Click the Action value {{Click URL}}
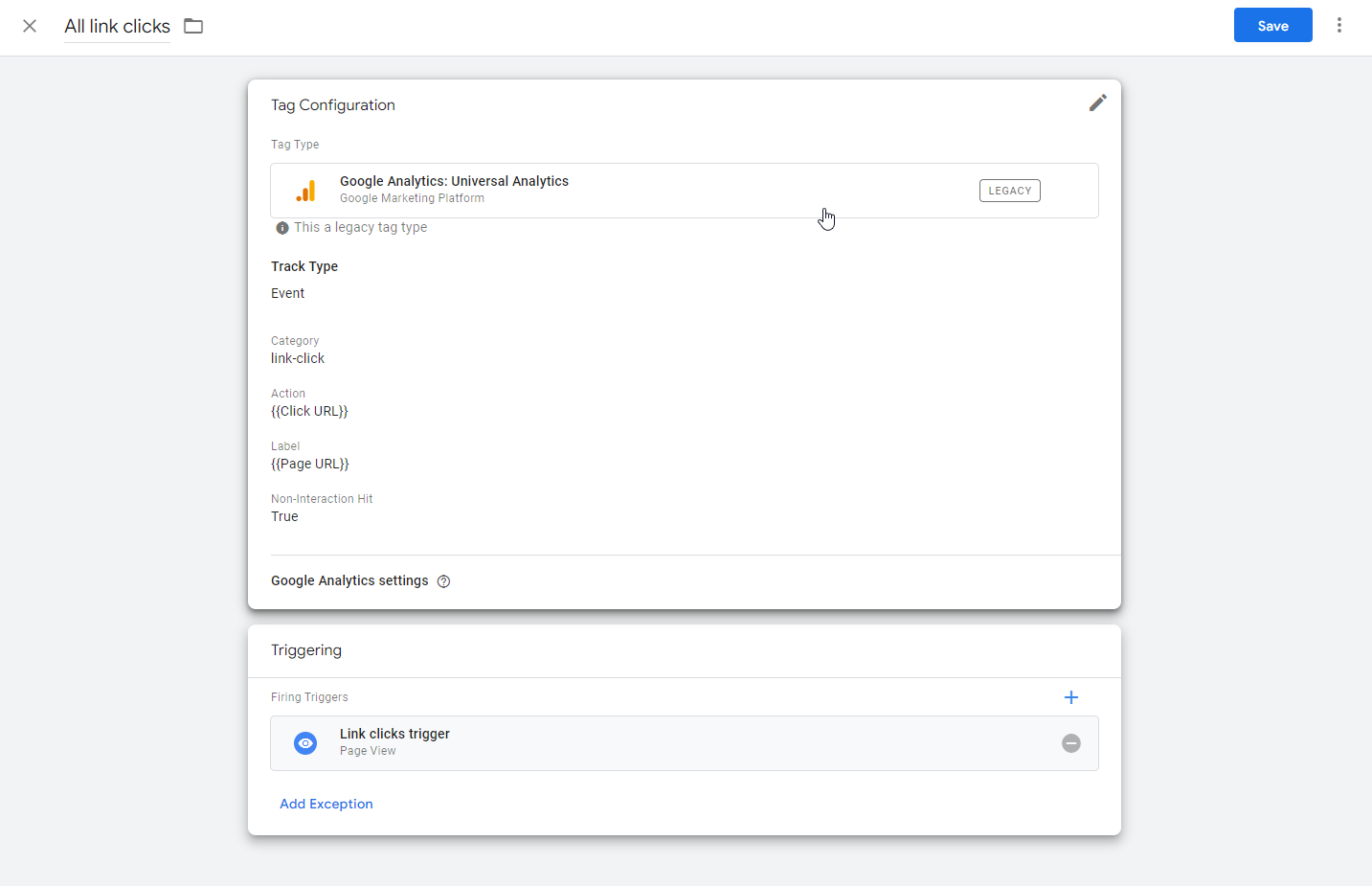The image size is (1372, 886). pyautogui.click(x=309, y=412)
